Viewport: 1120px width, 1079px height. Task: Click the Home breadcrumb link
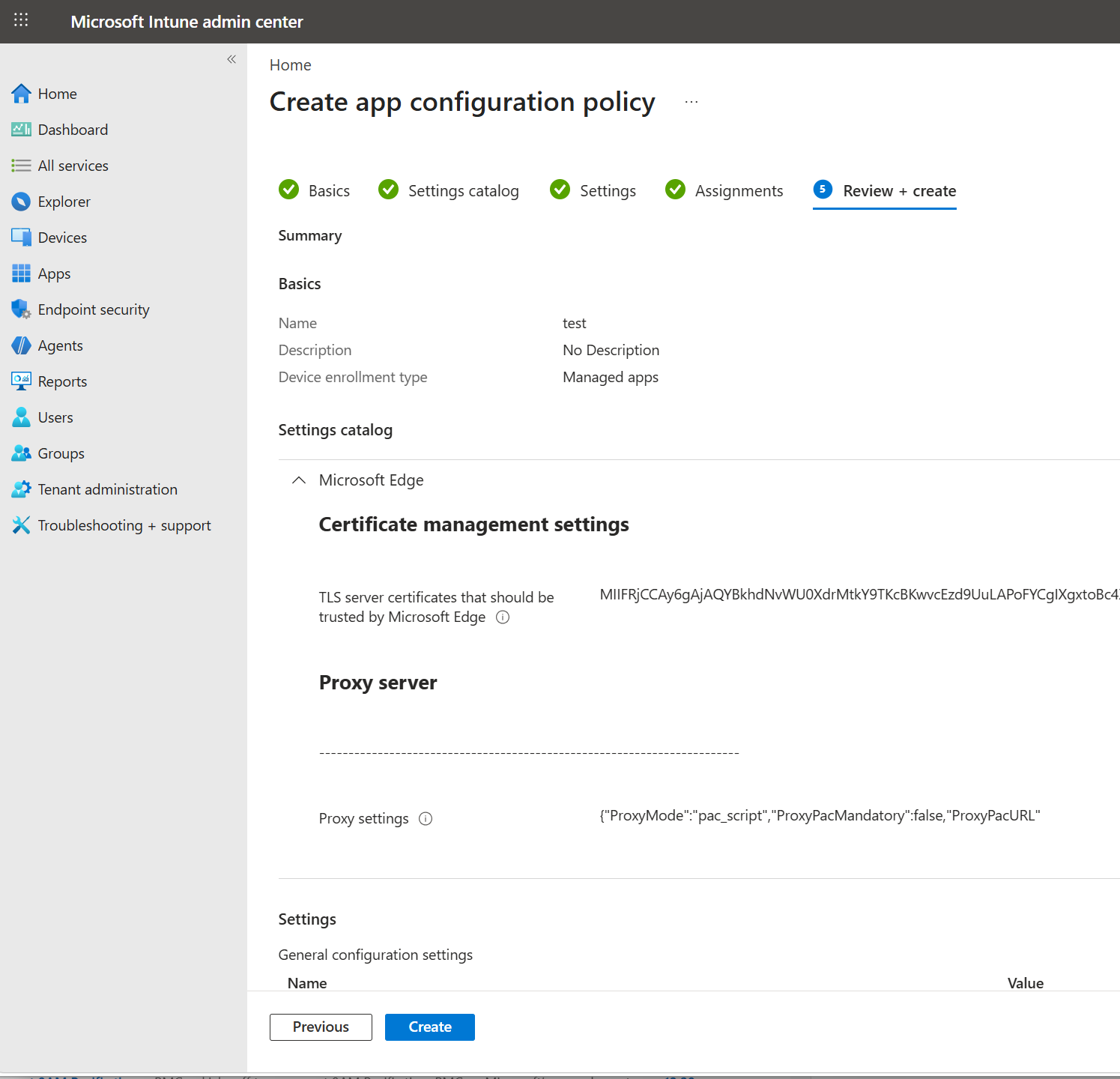click(x=290, y=65)
